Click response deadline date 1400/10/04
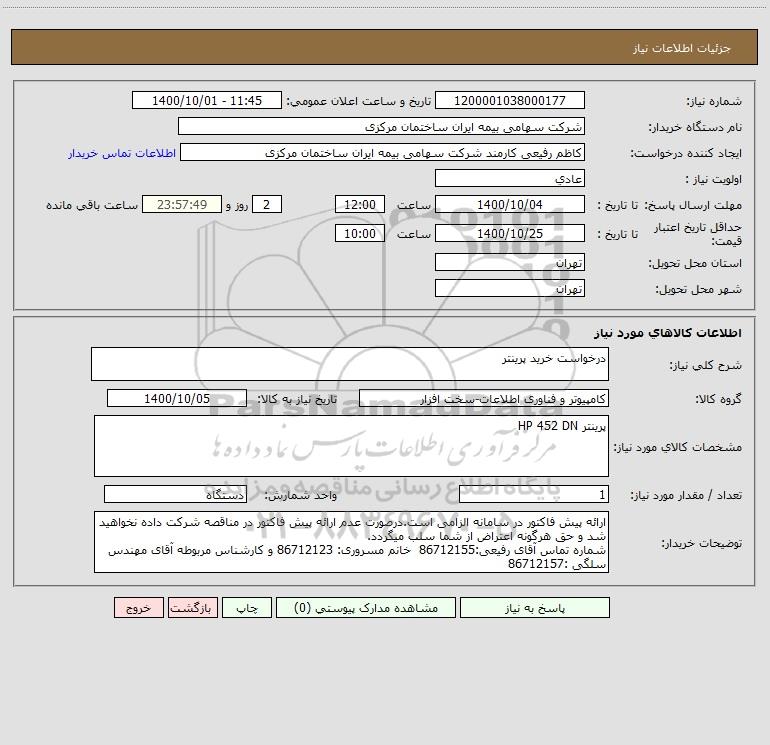This screenshot has height=745, width=770. 510,204
